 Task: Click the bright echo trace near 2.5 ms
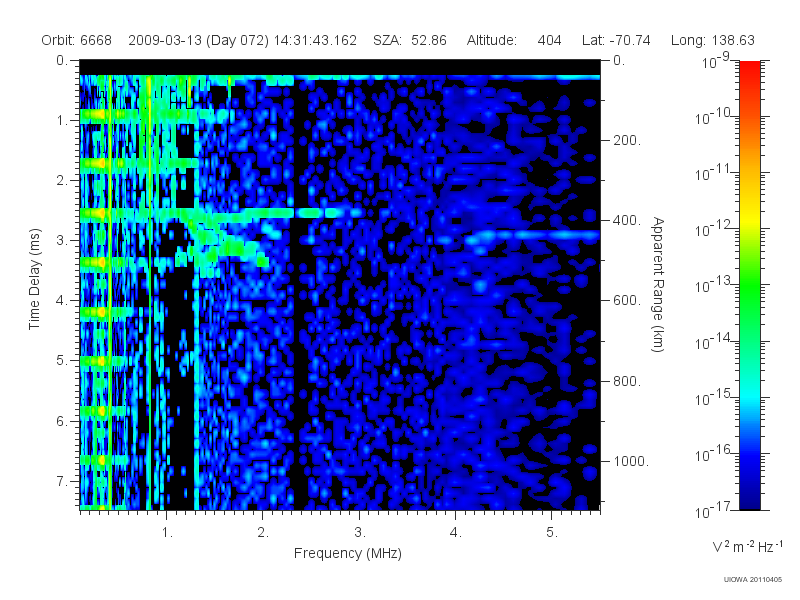[222, 213]
